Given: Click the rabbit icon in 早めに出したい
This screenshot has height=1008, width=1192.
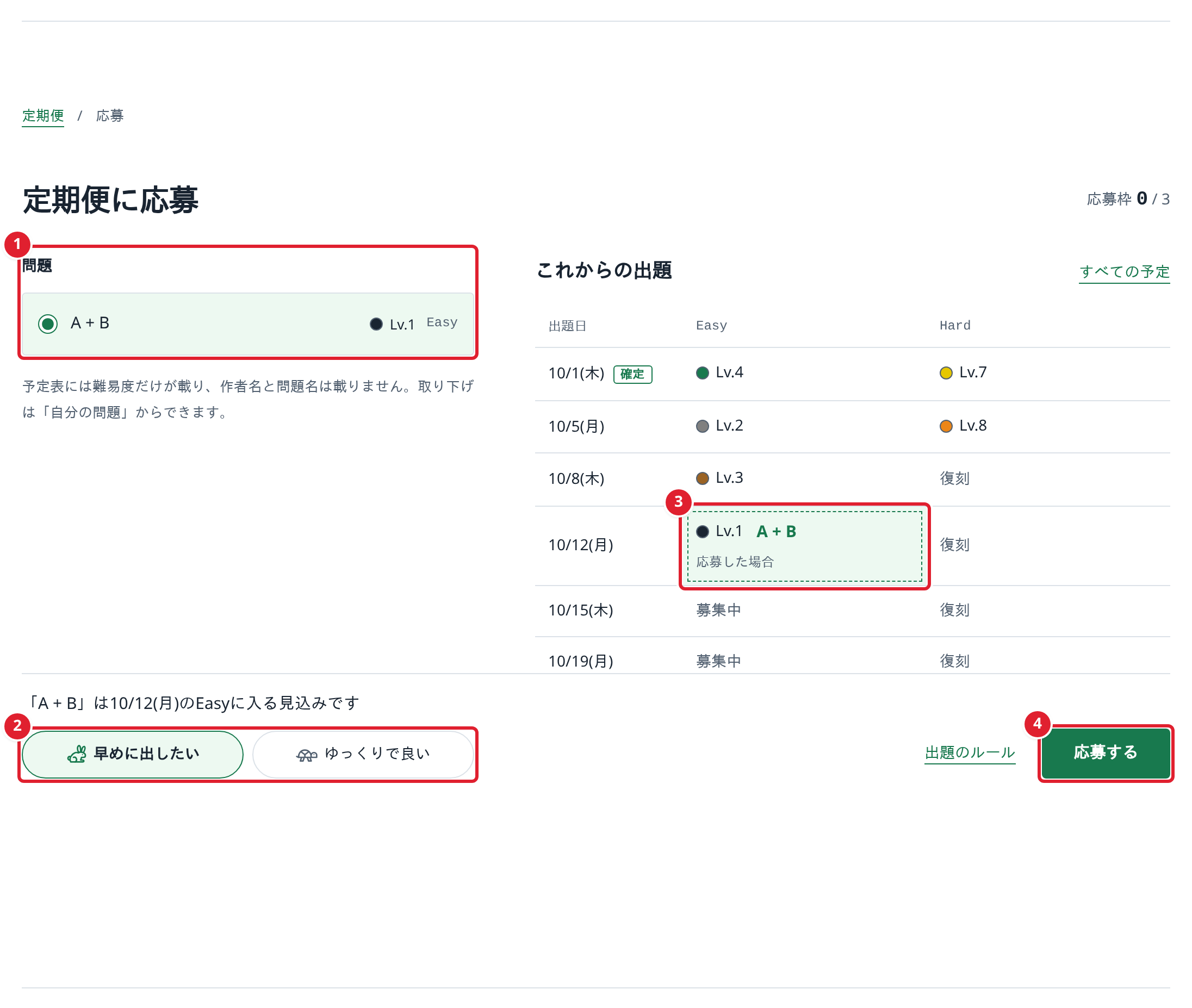Looking at the screenshot, I should pyautogui.click(x=77, y=754).
